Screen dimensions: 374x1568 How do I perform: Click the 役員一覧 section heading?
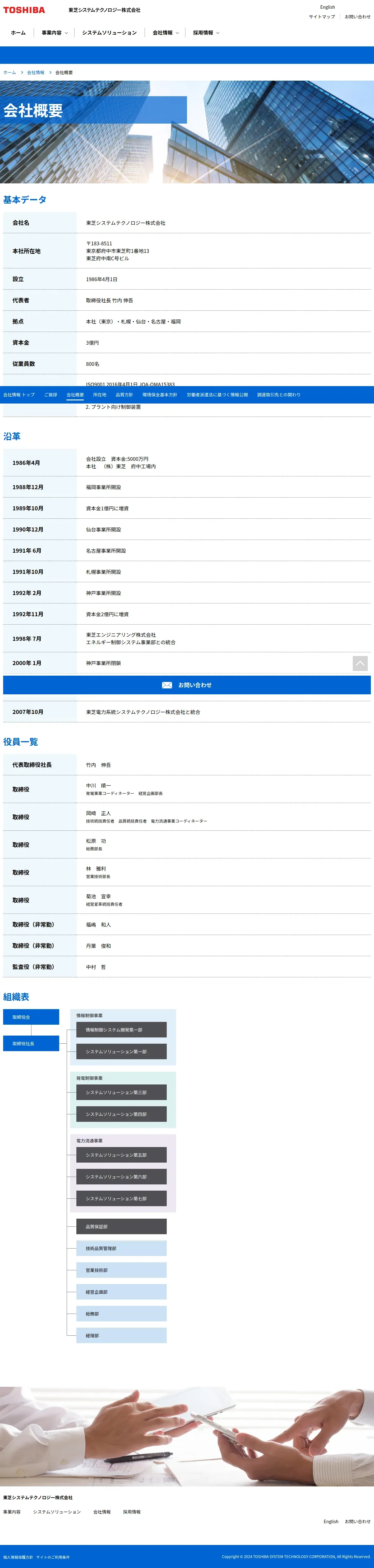[21, 742]
